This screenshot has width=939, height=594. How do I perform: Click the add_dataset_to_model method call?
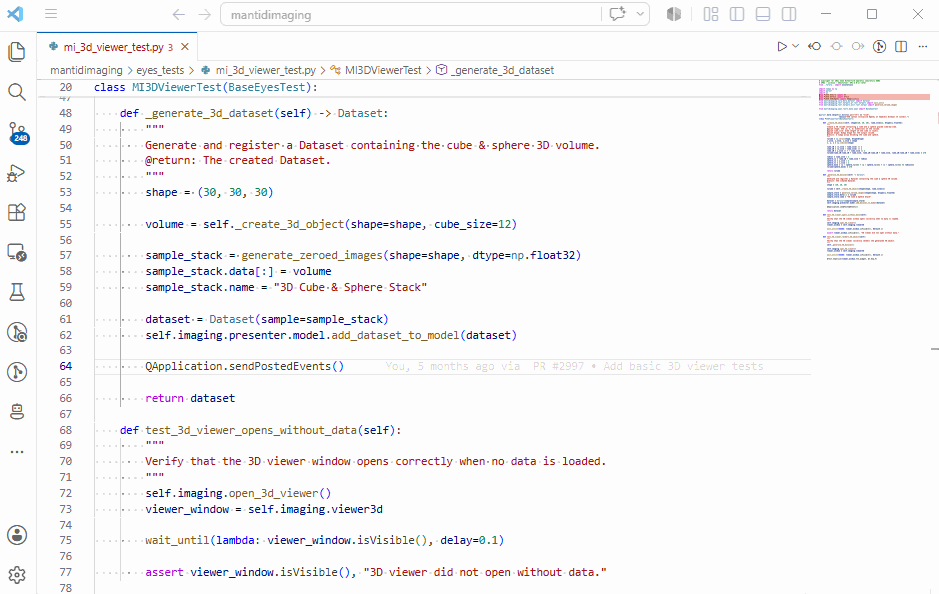click(x=395, y=335)
